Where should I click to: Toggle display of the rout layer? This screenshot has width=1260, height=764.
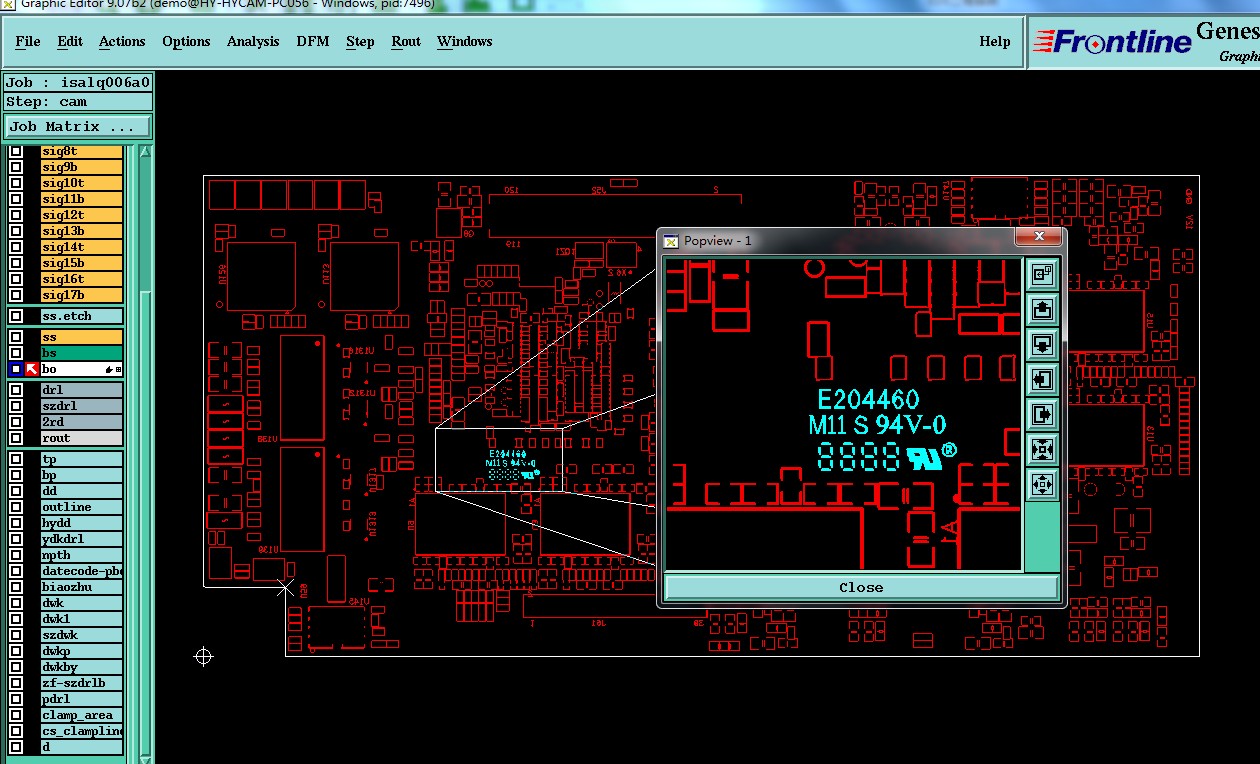coord(16,438)
